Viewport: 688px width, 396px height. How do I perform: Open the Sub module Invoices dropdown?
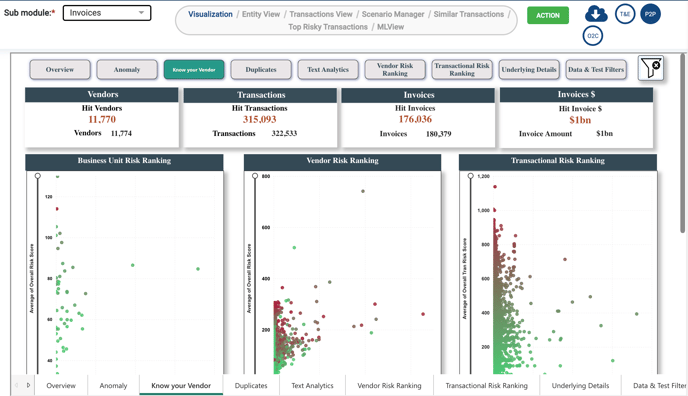pyautogui.click(x=107, y=13)
